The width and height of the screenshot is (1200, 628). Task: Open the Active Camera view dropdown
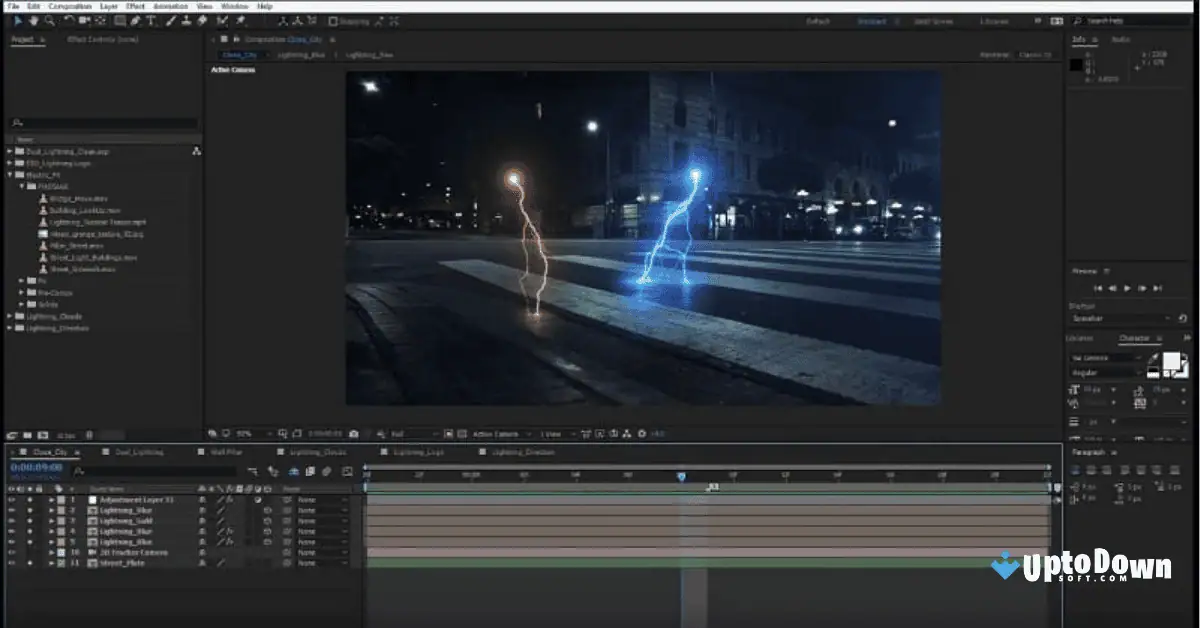(497, 433)
